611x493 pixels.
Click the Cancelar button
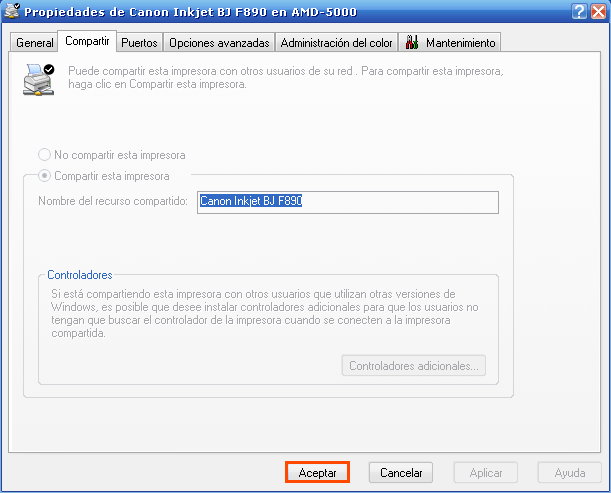coord(401,472)
